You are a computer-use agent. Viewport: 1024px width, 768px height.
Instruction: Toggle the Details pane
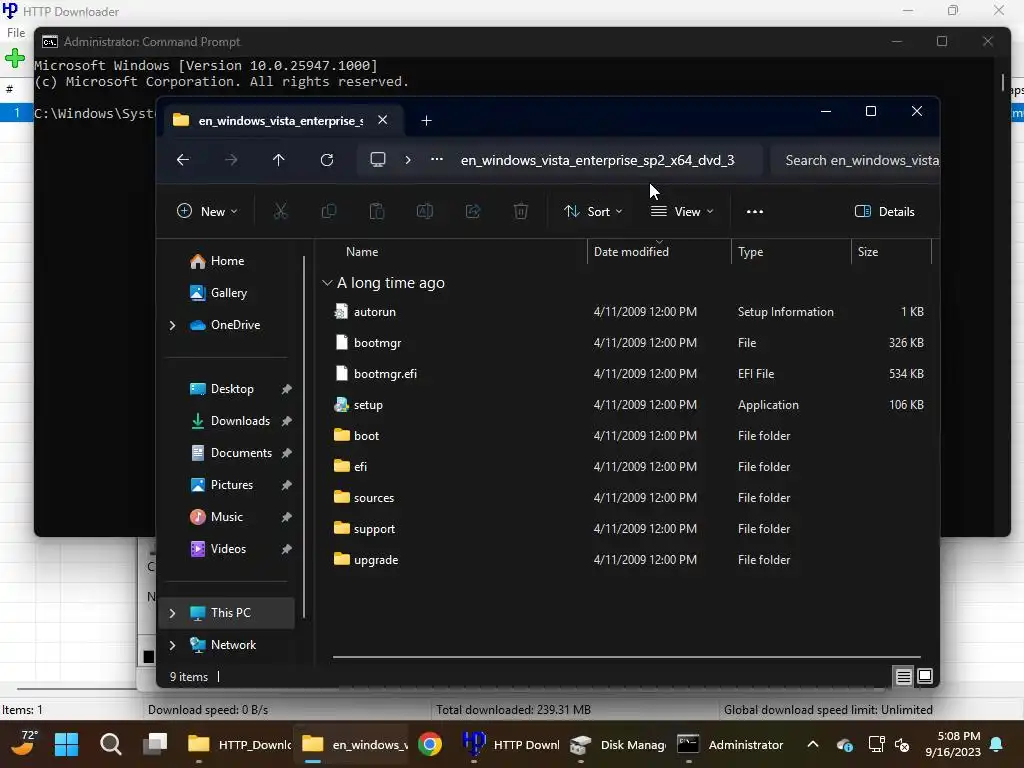tap(884, 212)
